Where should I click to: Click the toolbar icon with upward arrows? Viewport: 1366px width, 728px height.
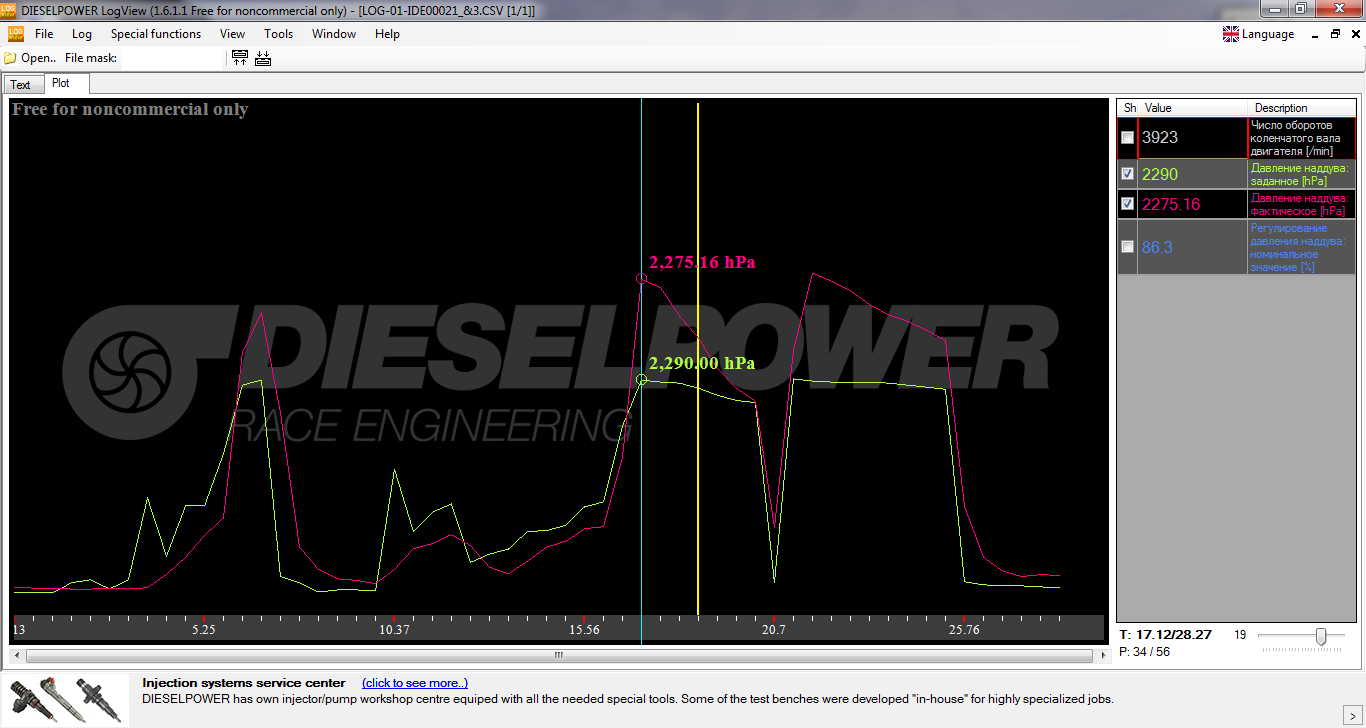coord(240,58)
